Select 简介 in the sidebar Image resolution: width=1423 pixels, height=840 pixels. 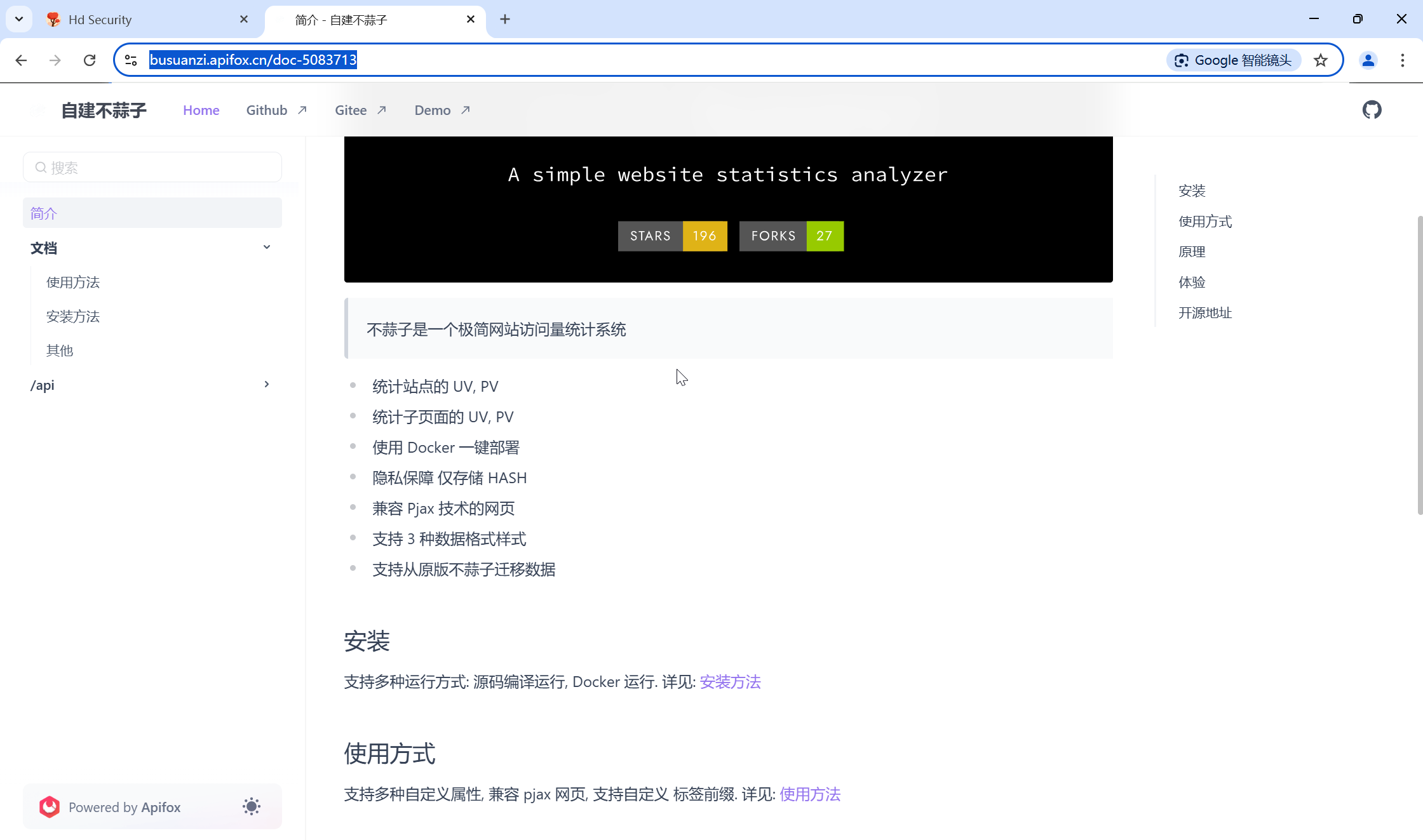[x=152, y=213]
